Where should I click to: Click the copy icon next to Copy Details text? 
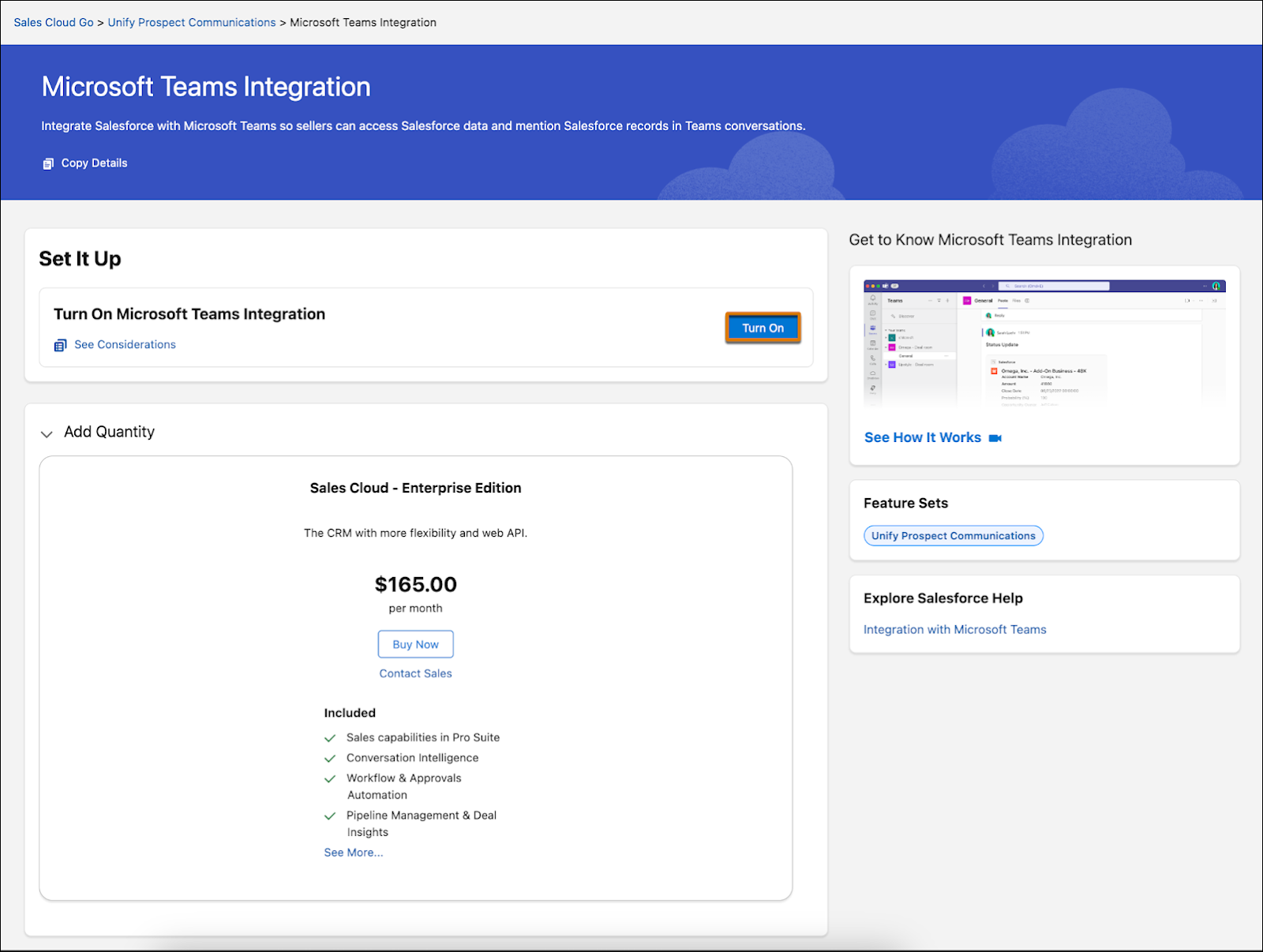(x=49, y=163)
